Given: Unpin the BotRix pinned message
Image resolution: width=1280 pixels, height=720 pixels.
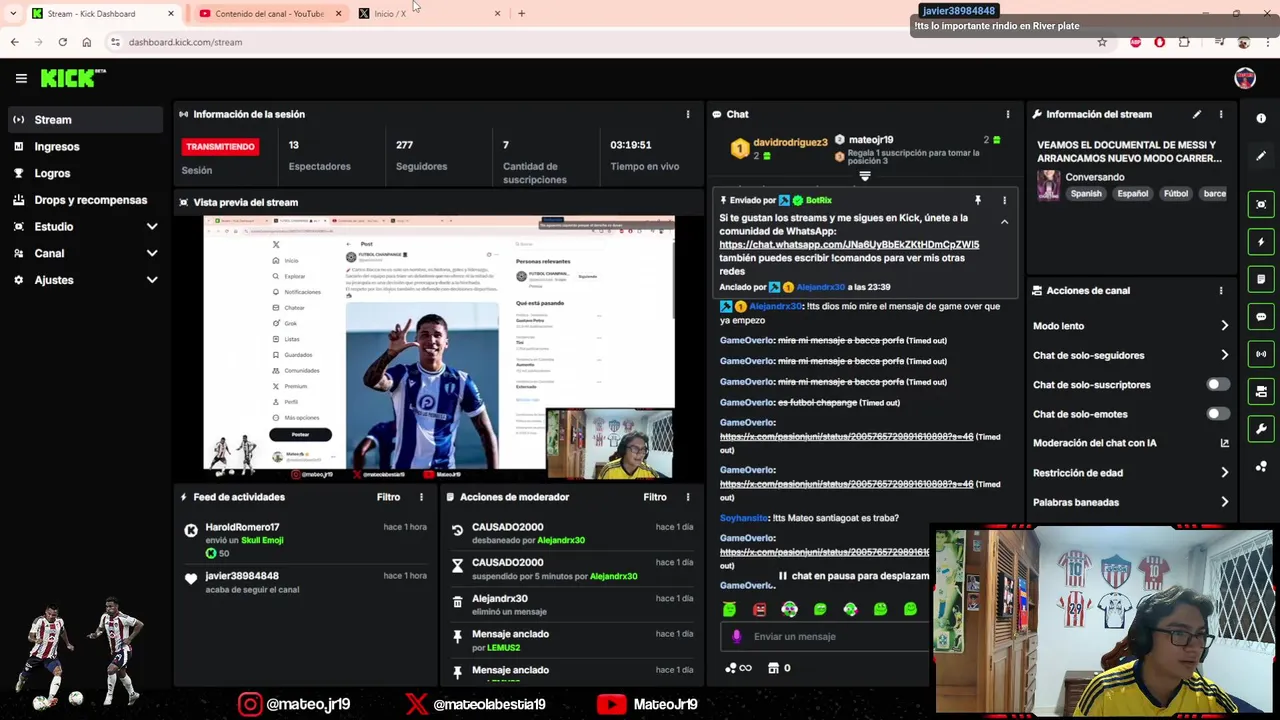Looking at the screenshot, I should click(978, 200).
